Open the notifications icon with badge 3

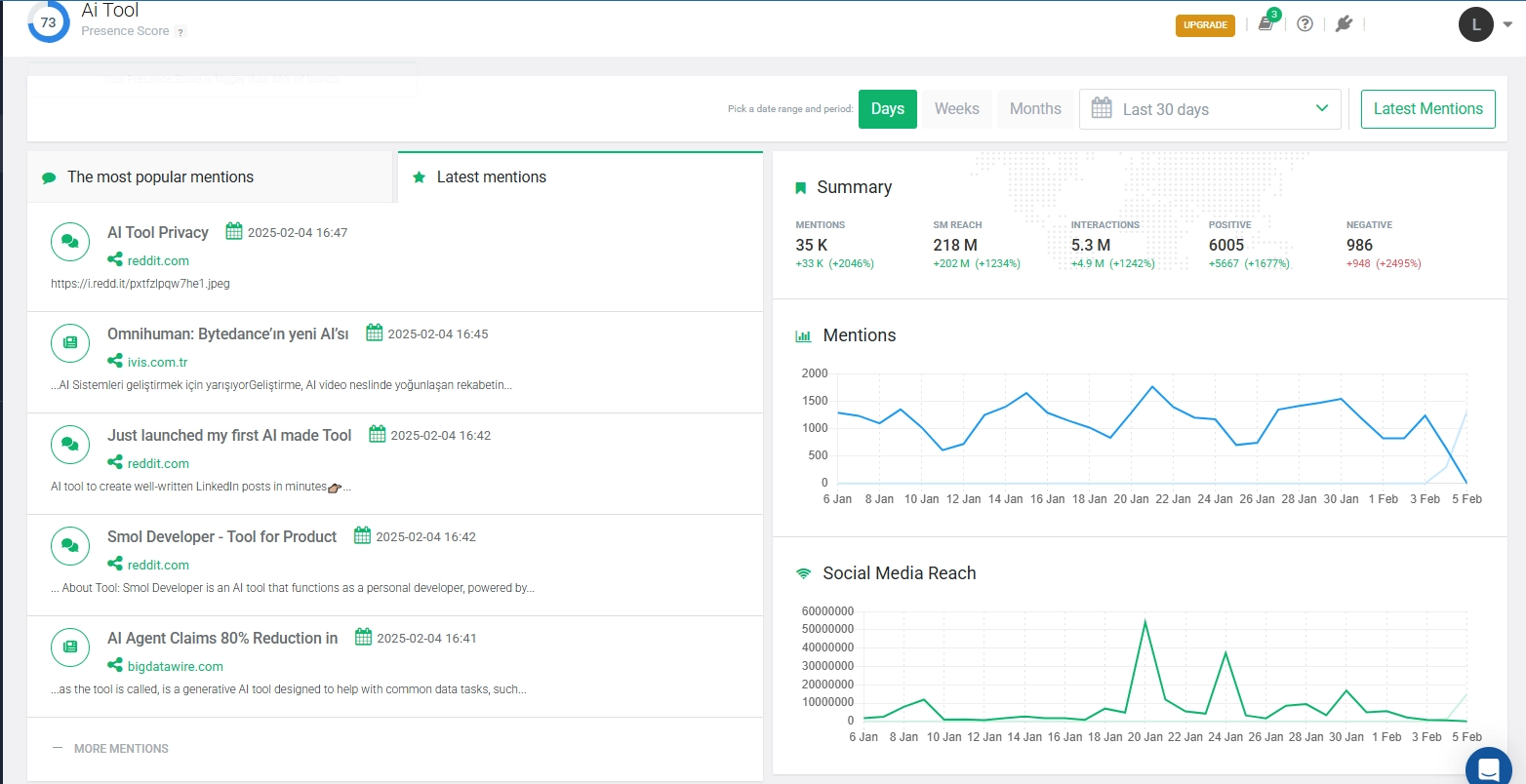[x=1266, y=24]
